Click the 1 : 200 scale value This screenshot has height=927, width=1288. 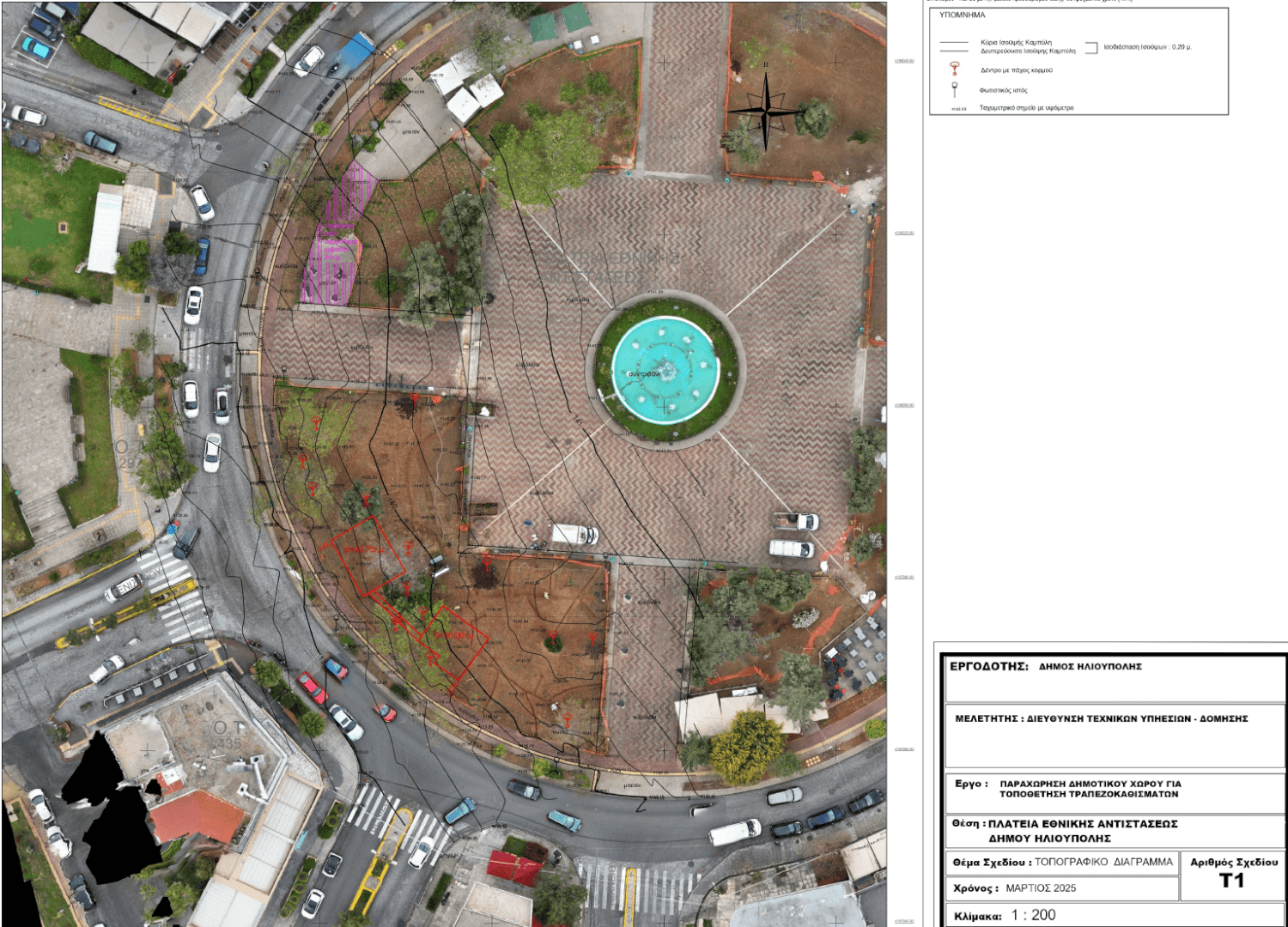pyautogui.click(x=1033, y=915)
